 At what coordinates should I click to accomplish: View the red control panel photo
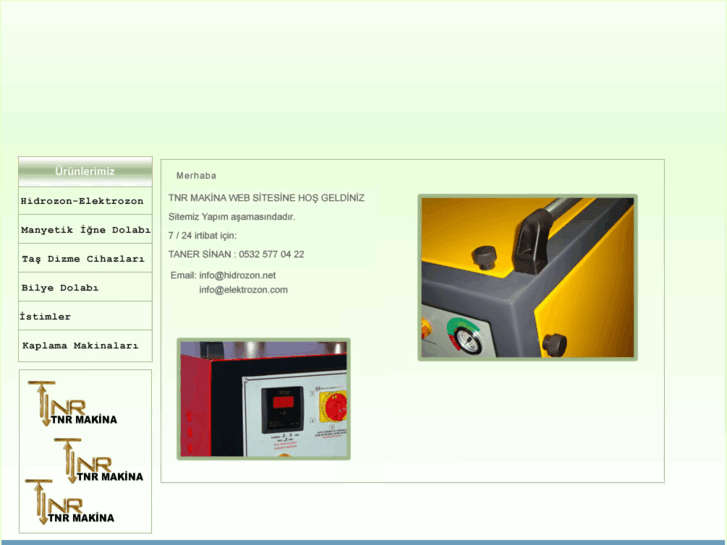[263, 399]
